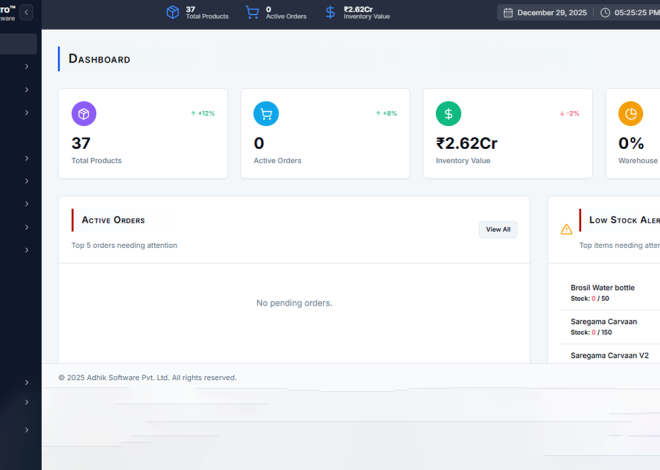Click the '-2%' trend badge
660x470 pixels.
[x=573, y=114]
